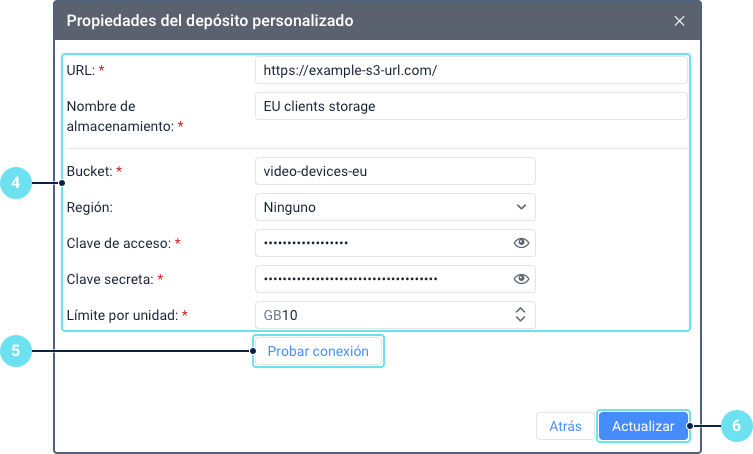Click the Clave de acceso: label
Image resolution: width=753 pixels, height=454 pixels.
(119, 243)
